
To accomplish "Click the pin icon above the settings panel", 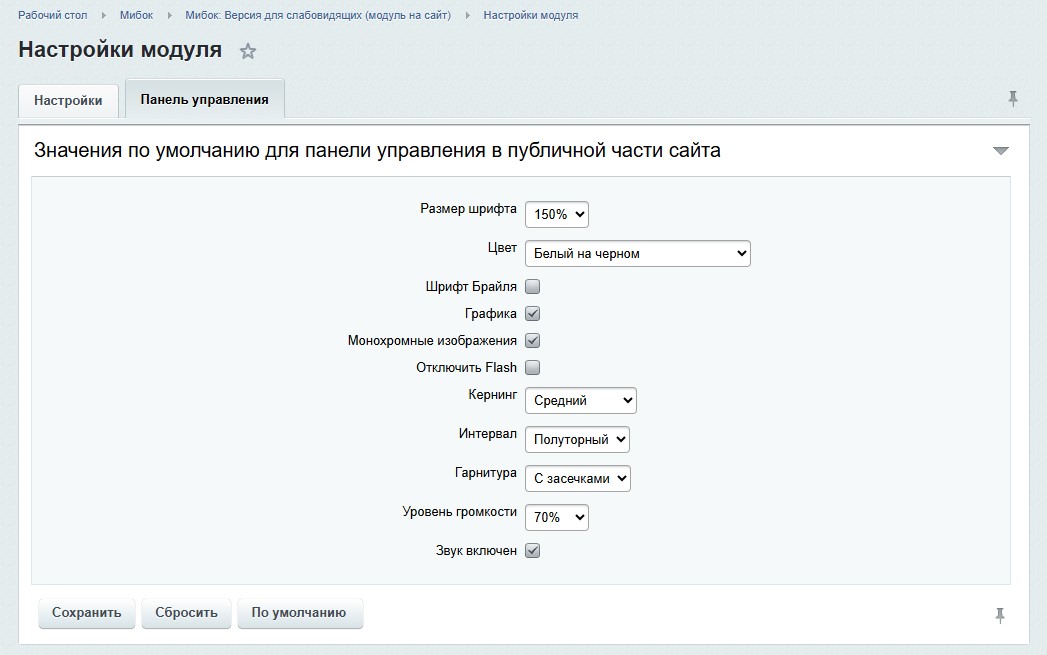I will pos(1014,99).
